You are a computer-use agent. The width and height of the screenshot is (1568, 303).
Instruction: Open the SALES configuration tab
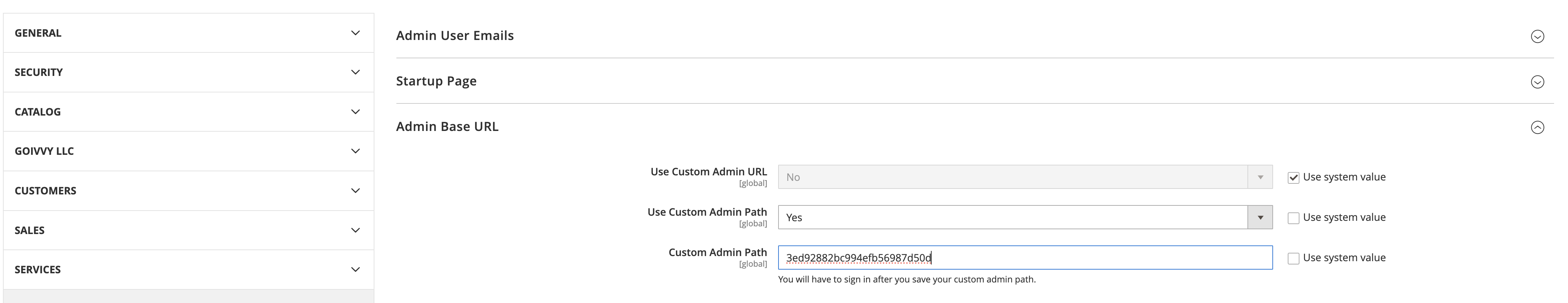point(30,230)
